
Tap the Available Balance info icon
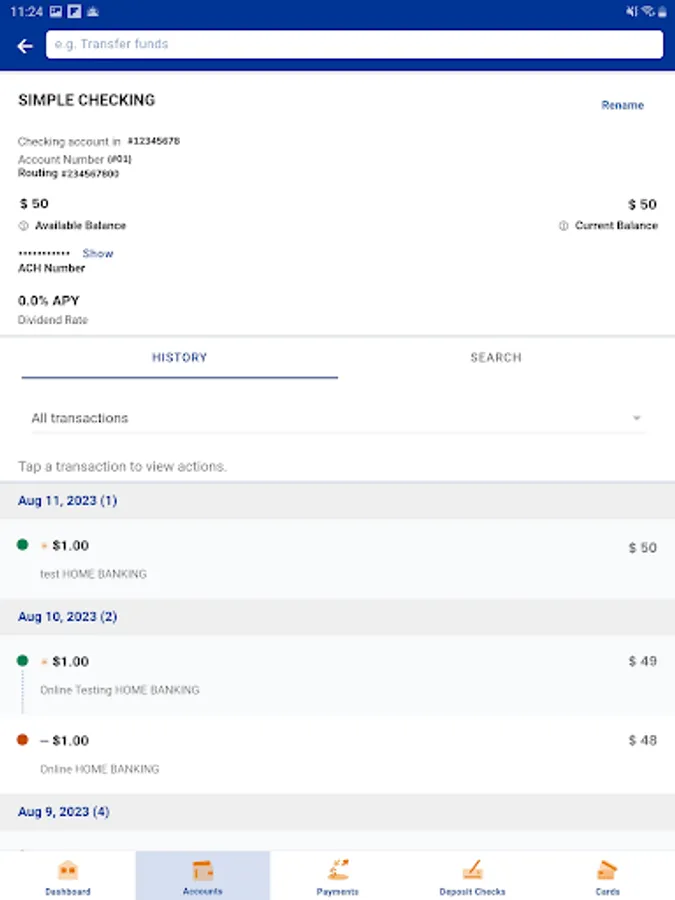[x=24, y=226]
